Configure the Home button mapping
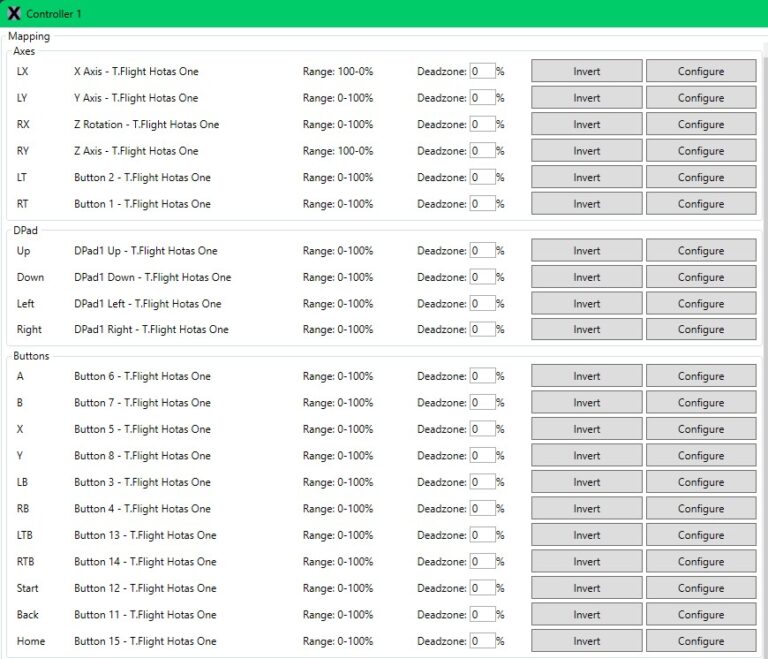 [700, 641]
